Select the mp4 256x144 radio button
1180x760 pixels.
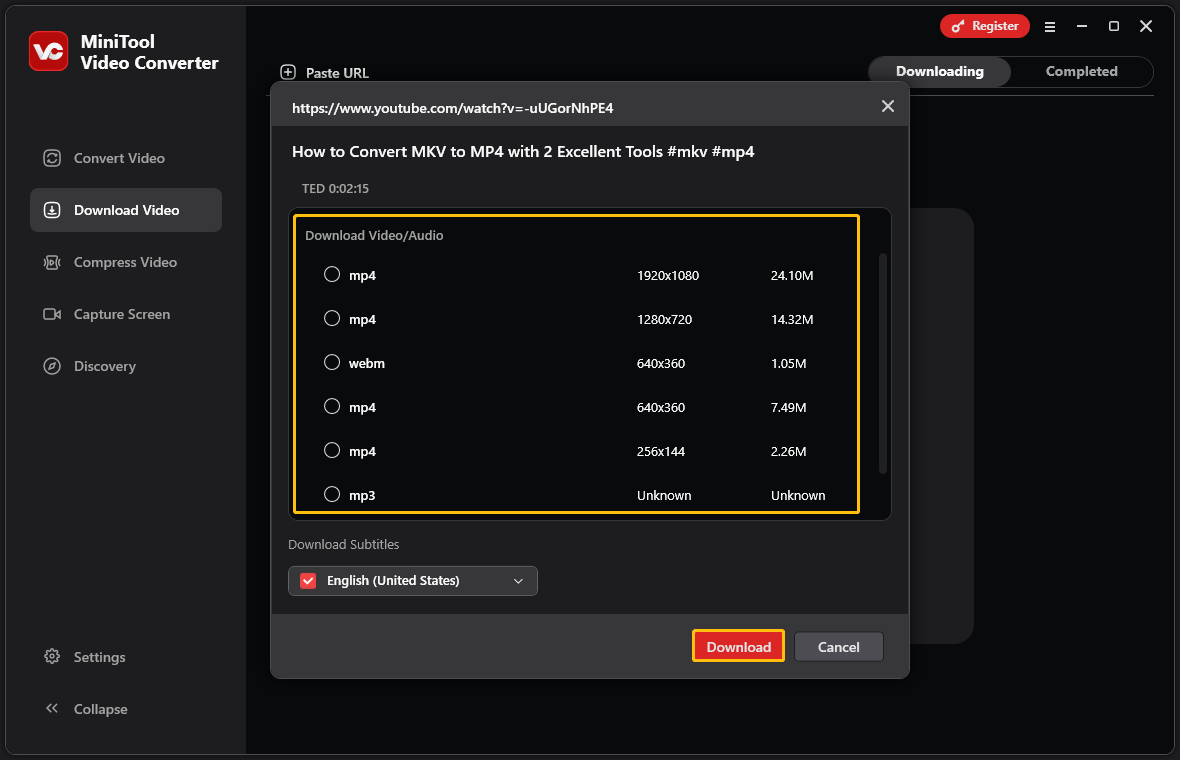click(x=332, y=450)
